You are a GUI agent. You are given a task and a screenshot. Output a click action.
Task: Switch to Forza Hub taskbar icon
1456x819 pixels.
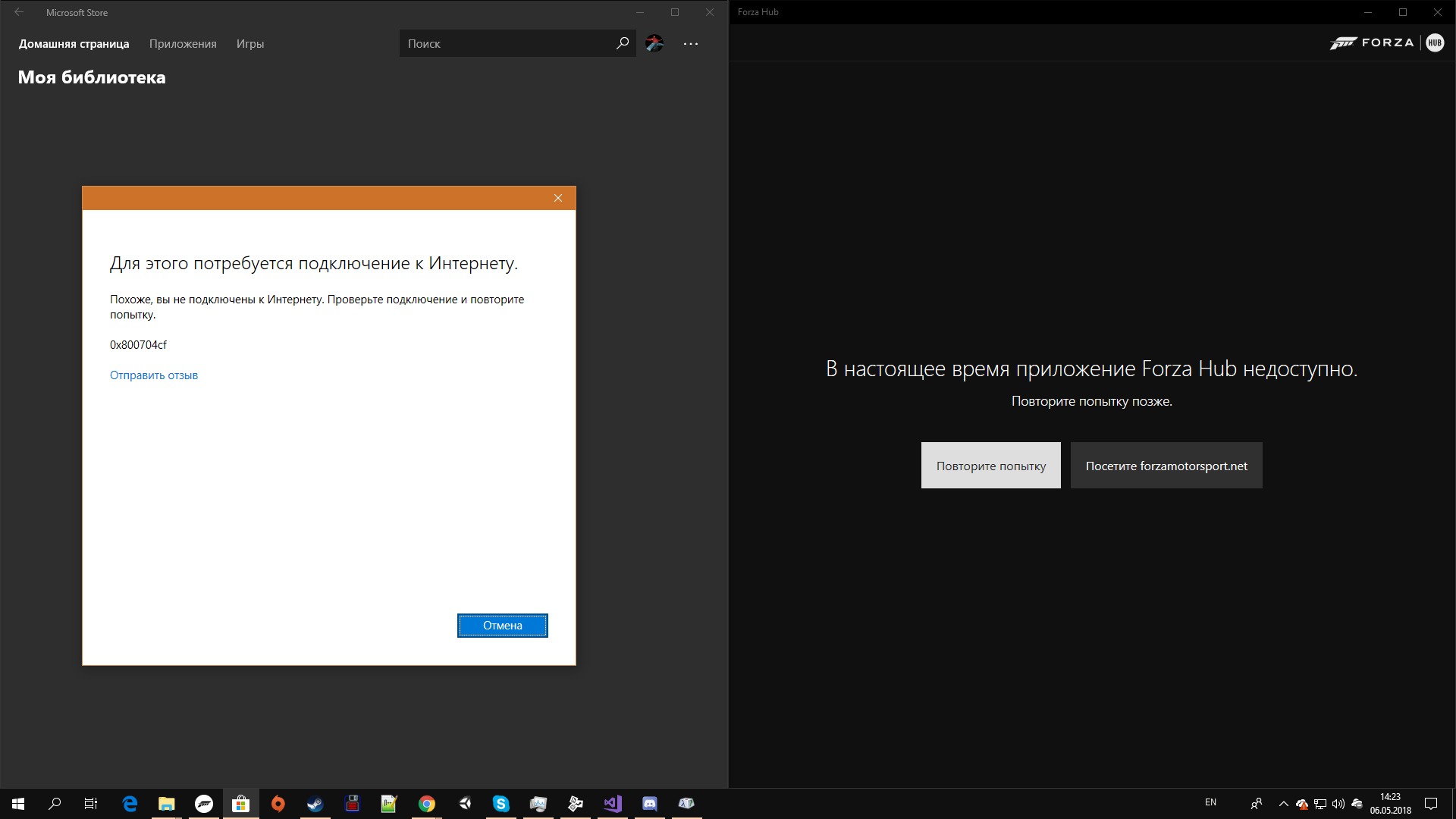204,804
